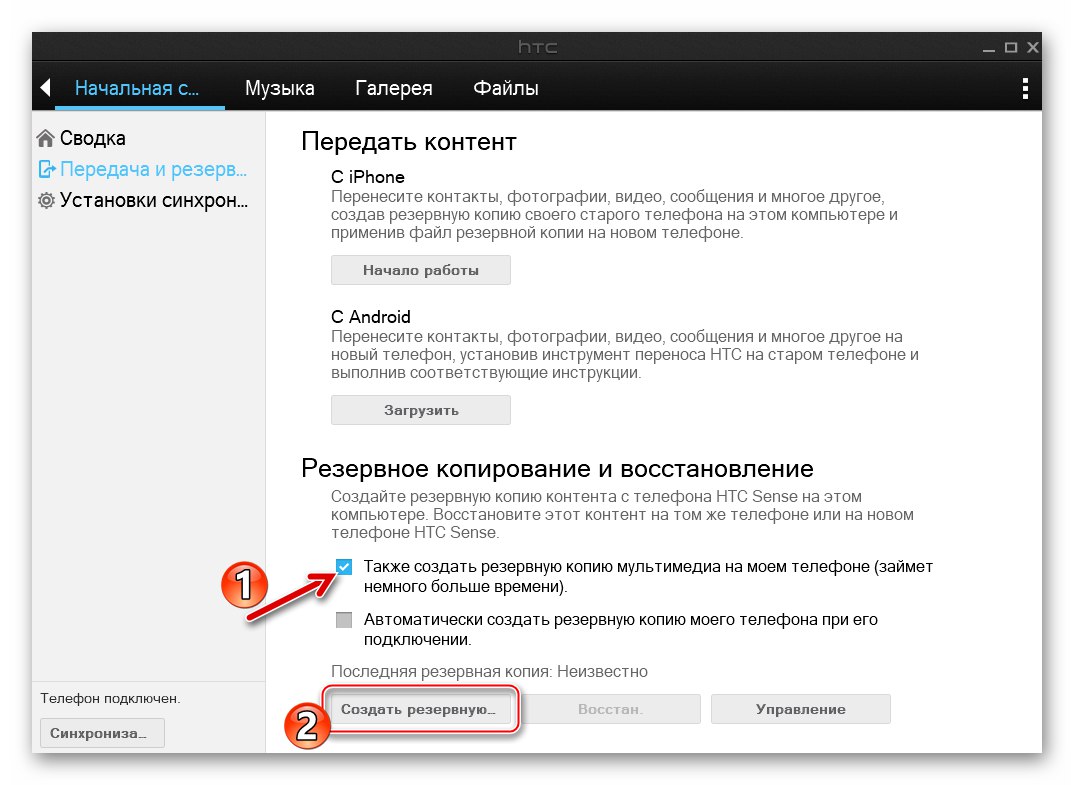This screenshot has height=785, width=1074.
Task: Click the Загрузить button under Android
Action: click(x=421, y=410)
